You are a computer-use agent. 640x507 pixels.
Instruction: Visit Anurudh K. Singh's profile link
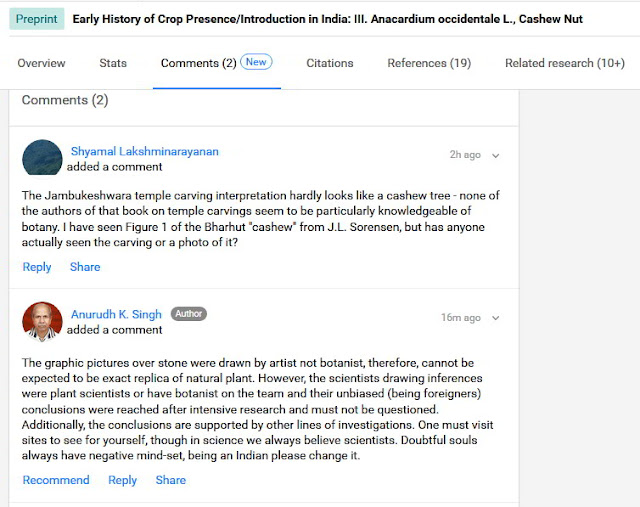[116, 314]
